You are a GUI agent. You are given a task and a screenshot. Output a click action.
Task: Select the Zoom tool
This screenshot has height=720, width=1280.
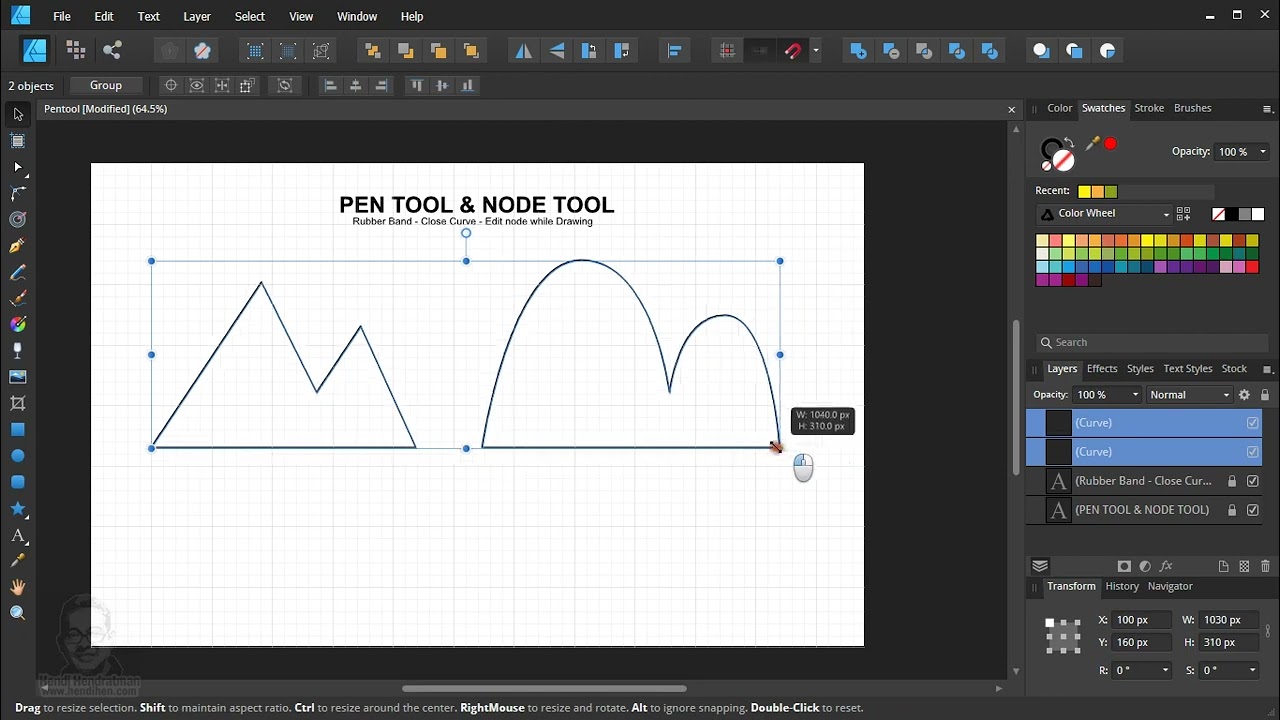pyautogui.click(x=18, y=613)
